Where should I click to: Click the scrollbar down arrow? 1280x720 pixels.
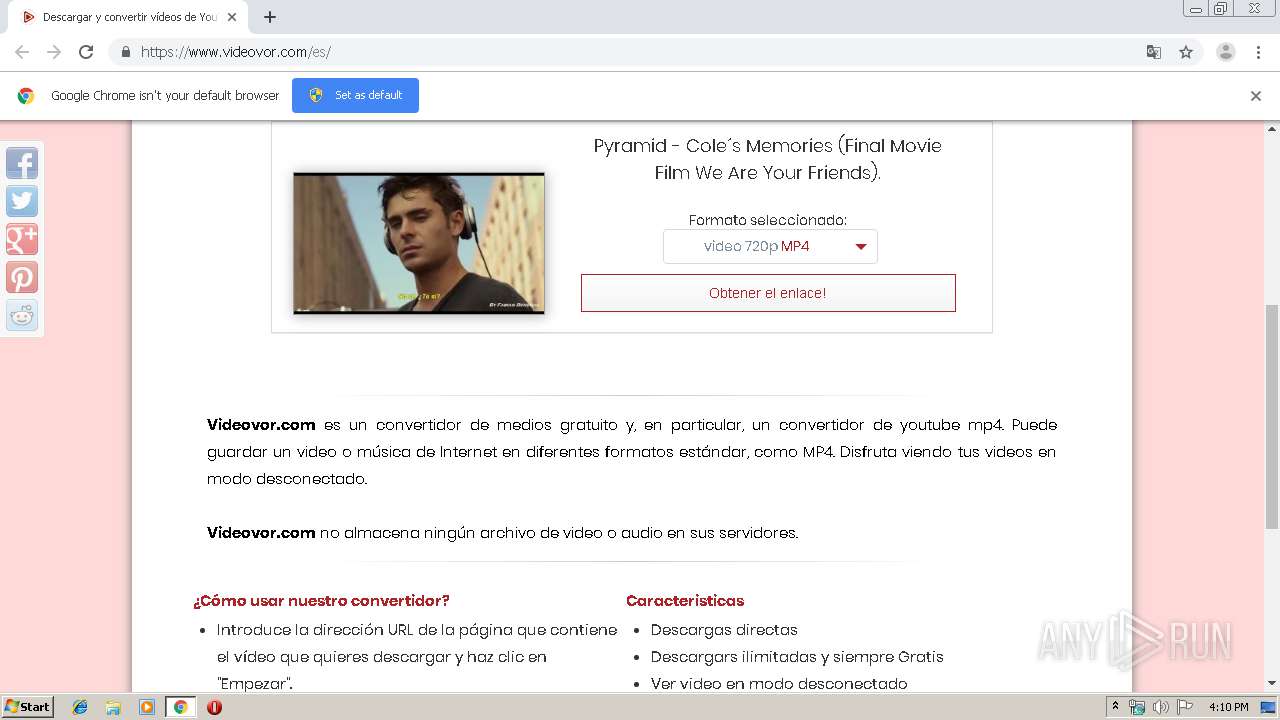point(1272,683)
